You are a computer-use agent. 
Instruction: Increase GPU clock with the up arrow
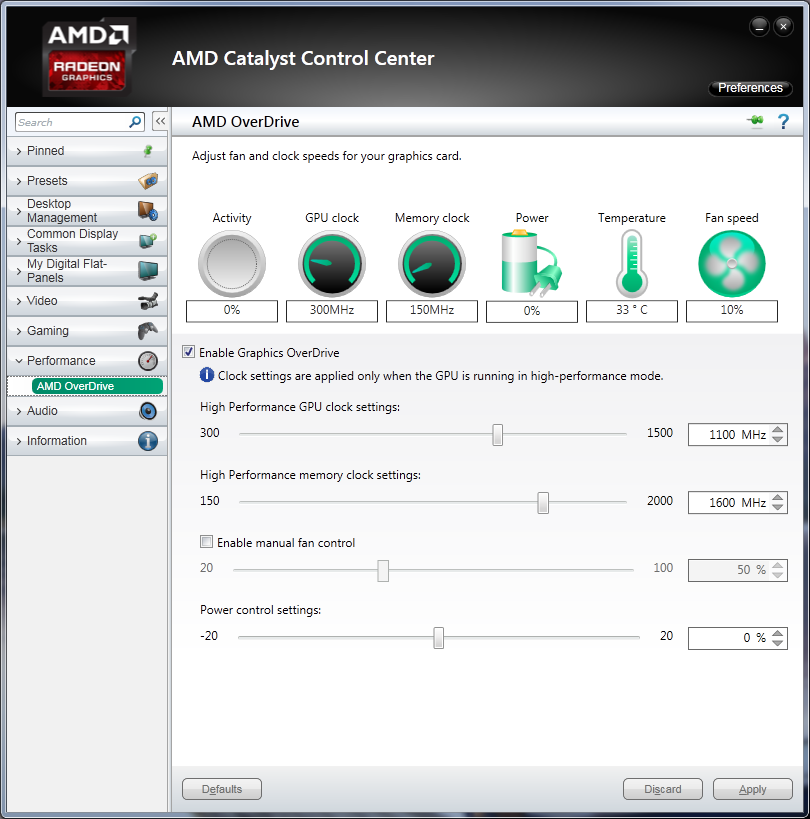(x=778, y=429)
